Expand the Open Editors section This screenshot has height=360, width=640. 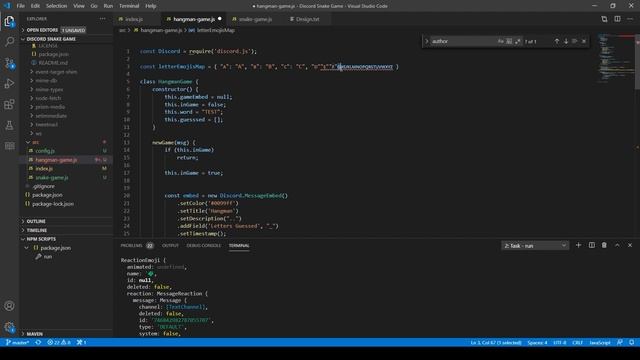point(66,30)
